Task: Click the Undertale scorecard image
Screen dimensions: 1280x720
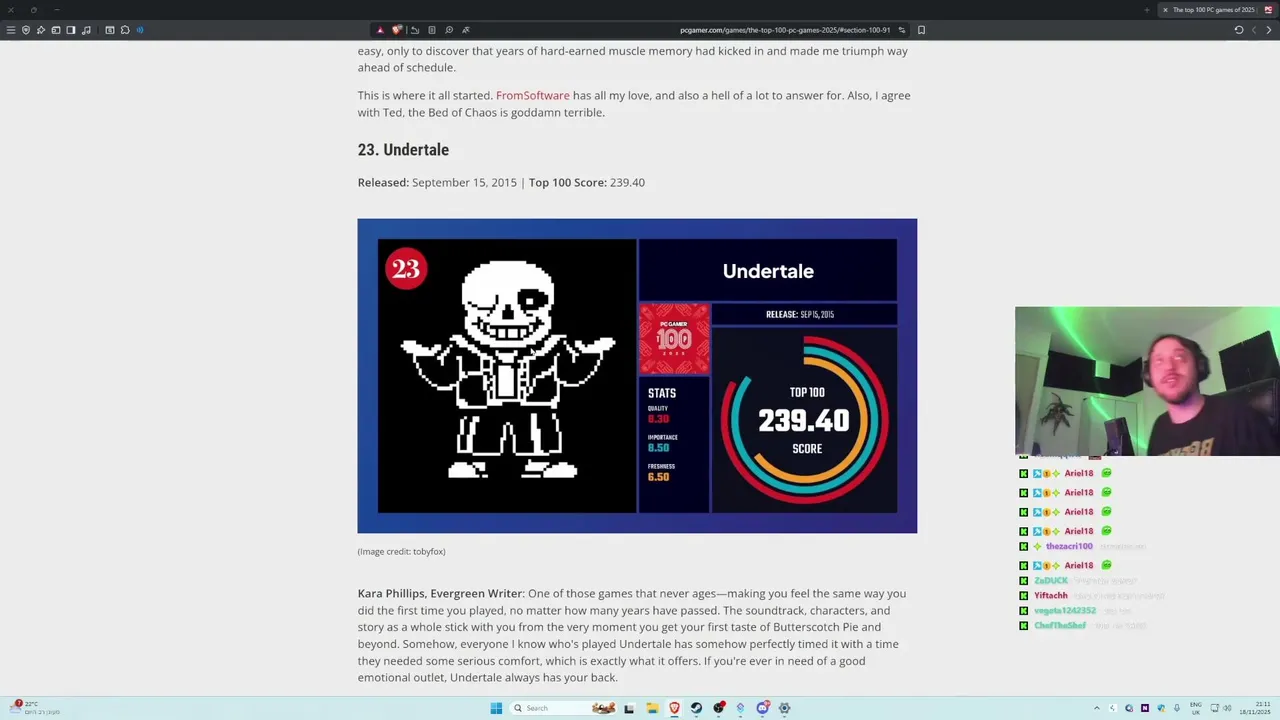Action: pos(637,375)
